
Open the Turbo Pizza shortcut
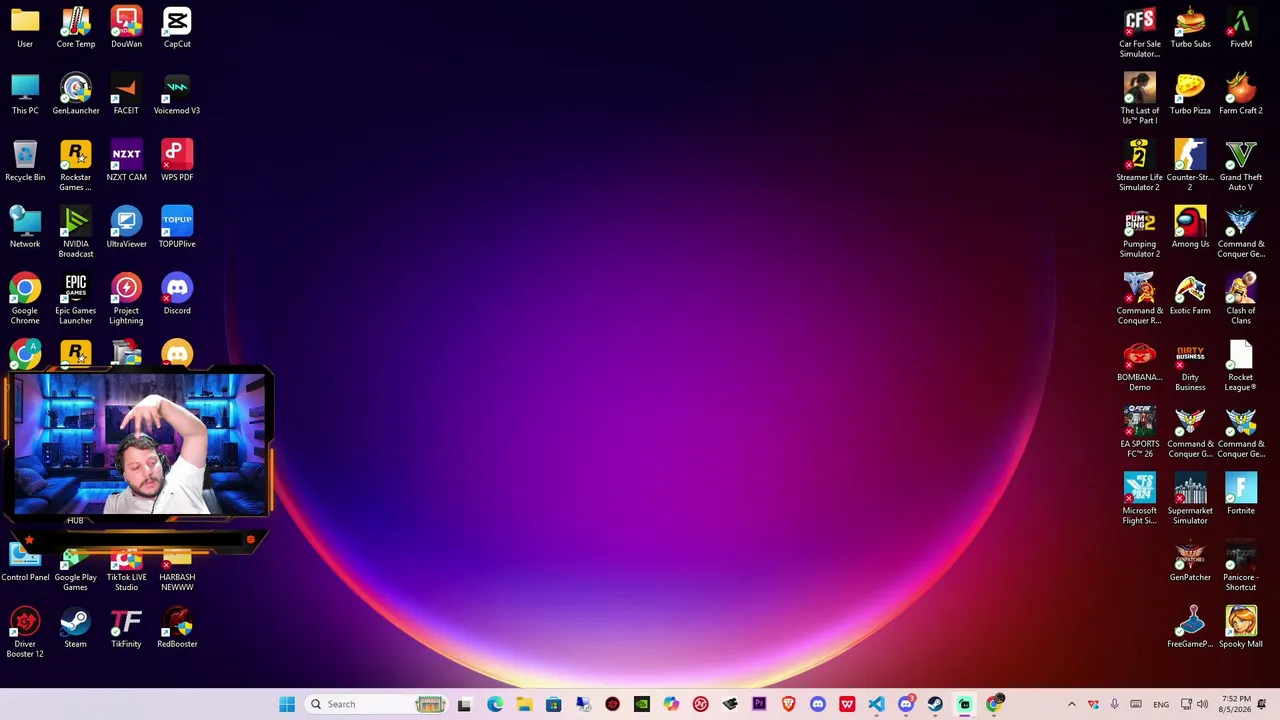(x=1190, y=95)
